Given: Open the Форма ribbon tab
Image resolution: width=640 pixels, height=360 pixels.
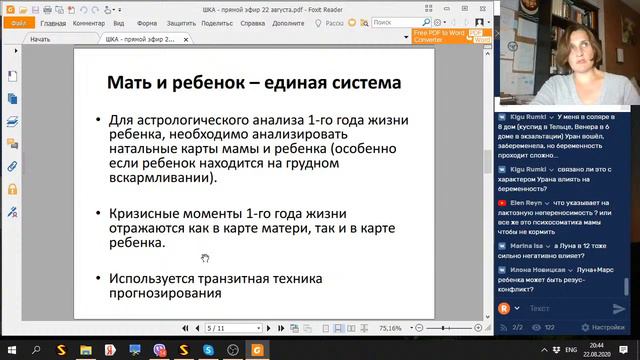Looking at the screenshot, I should coord(147,23).
